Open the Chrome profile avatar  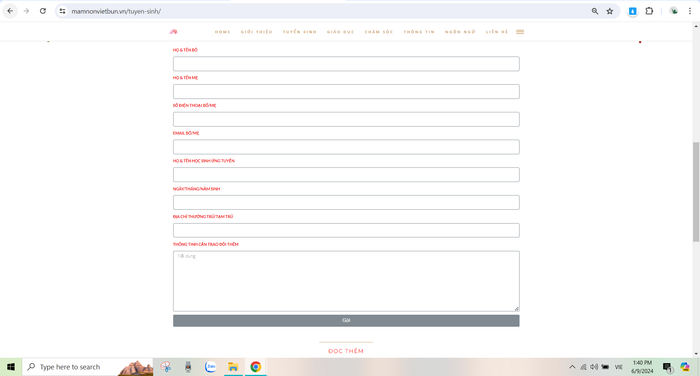[x=674, y=11]
